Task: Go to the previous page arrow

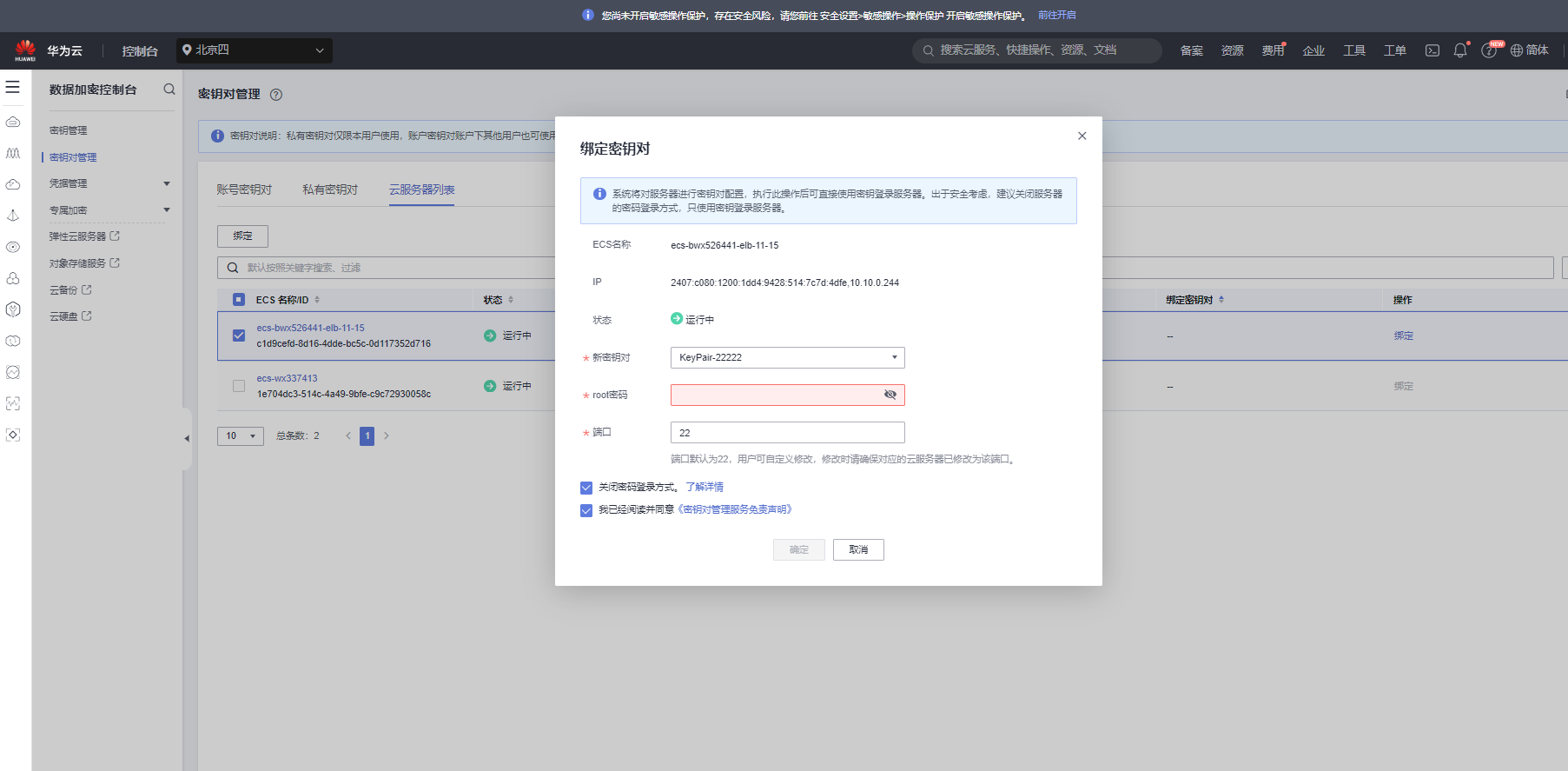Action: click(348, 436)
